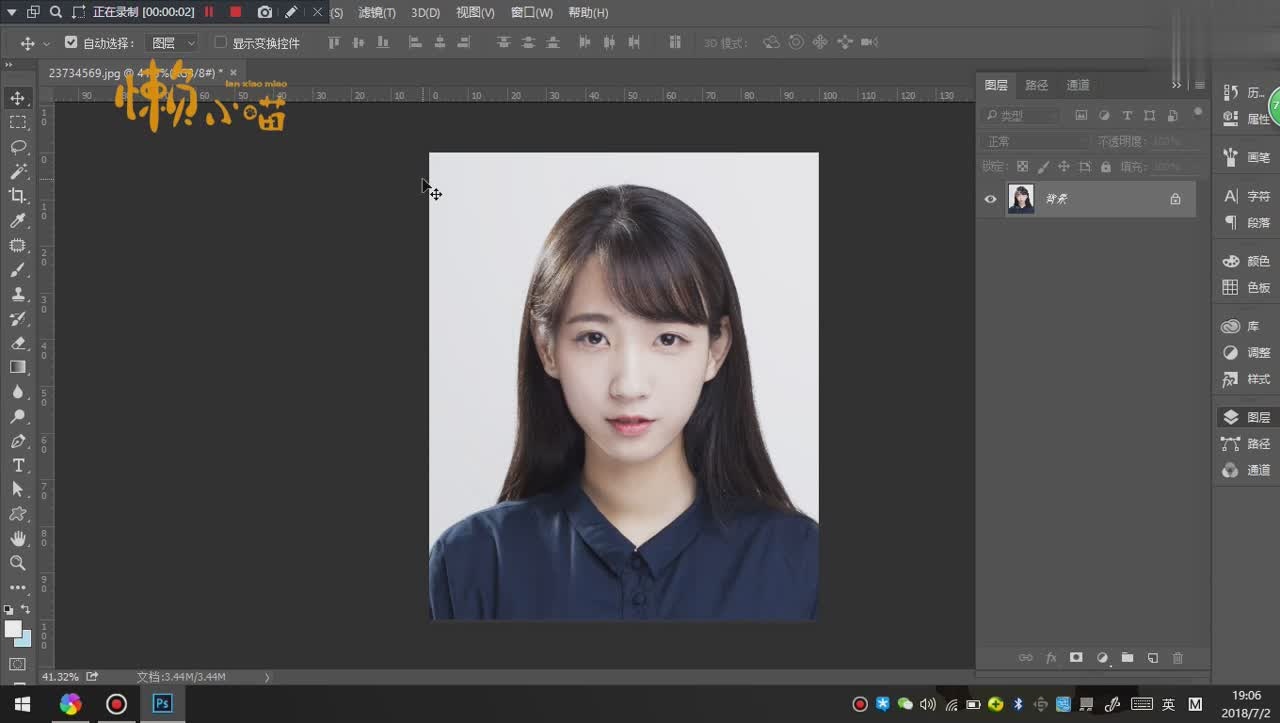Image resolution: width=1280 pixels, height=723 pixels.
Task: Enable Show Transform Controls (显示变换控件) checkbox
Action: pos(221,43)
